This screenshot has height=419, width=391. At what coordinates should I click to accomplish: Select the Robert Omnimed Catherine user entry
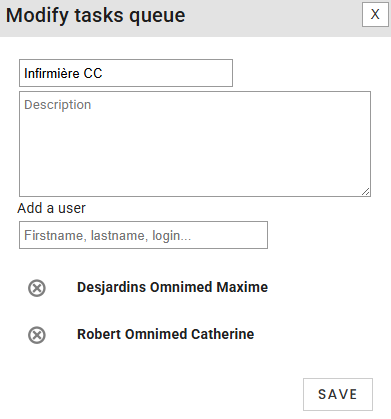click(165, 334)
